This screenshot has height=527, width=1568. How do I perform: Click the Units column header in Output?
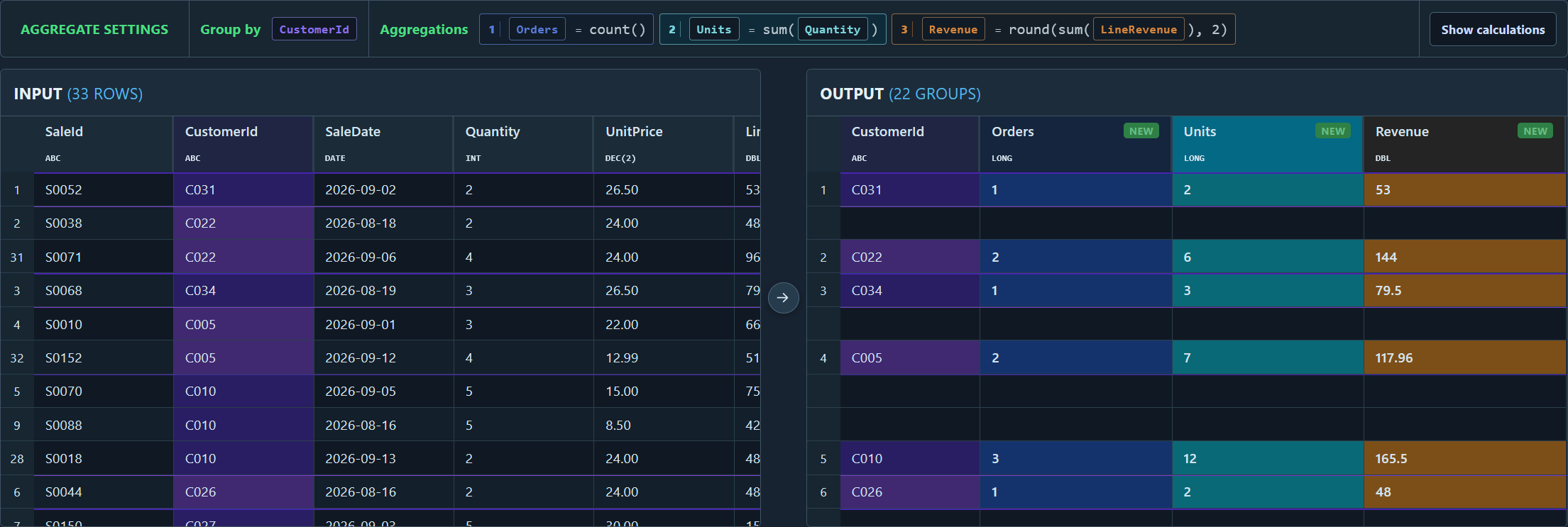click(1268, 144)
